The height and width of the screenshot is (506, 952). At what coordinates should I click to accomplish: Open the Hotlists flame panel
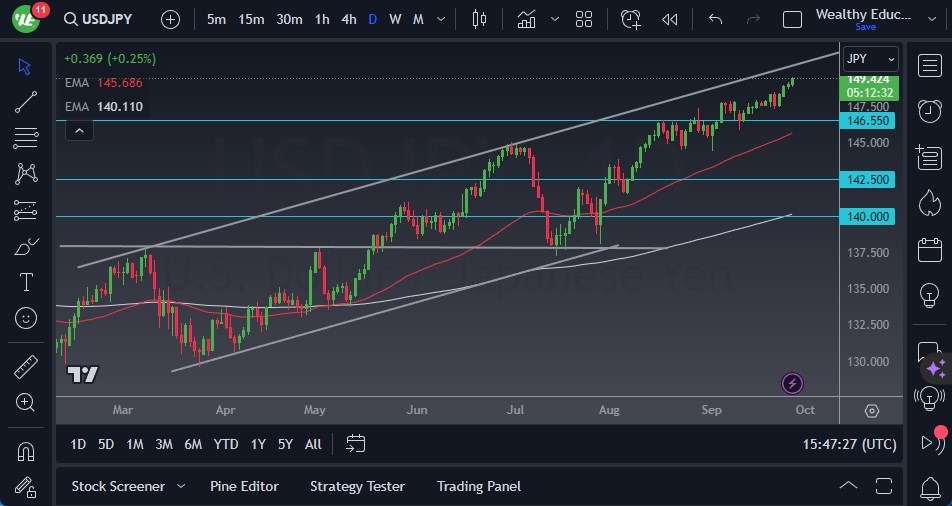(929, 203)
